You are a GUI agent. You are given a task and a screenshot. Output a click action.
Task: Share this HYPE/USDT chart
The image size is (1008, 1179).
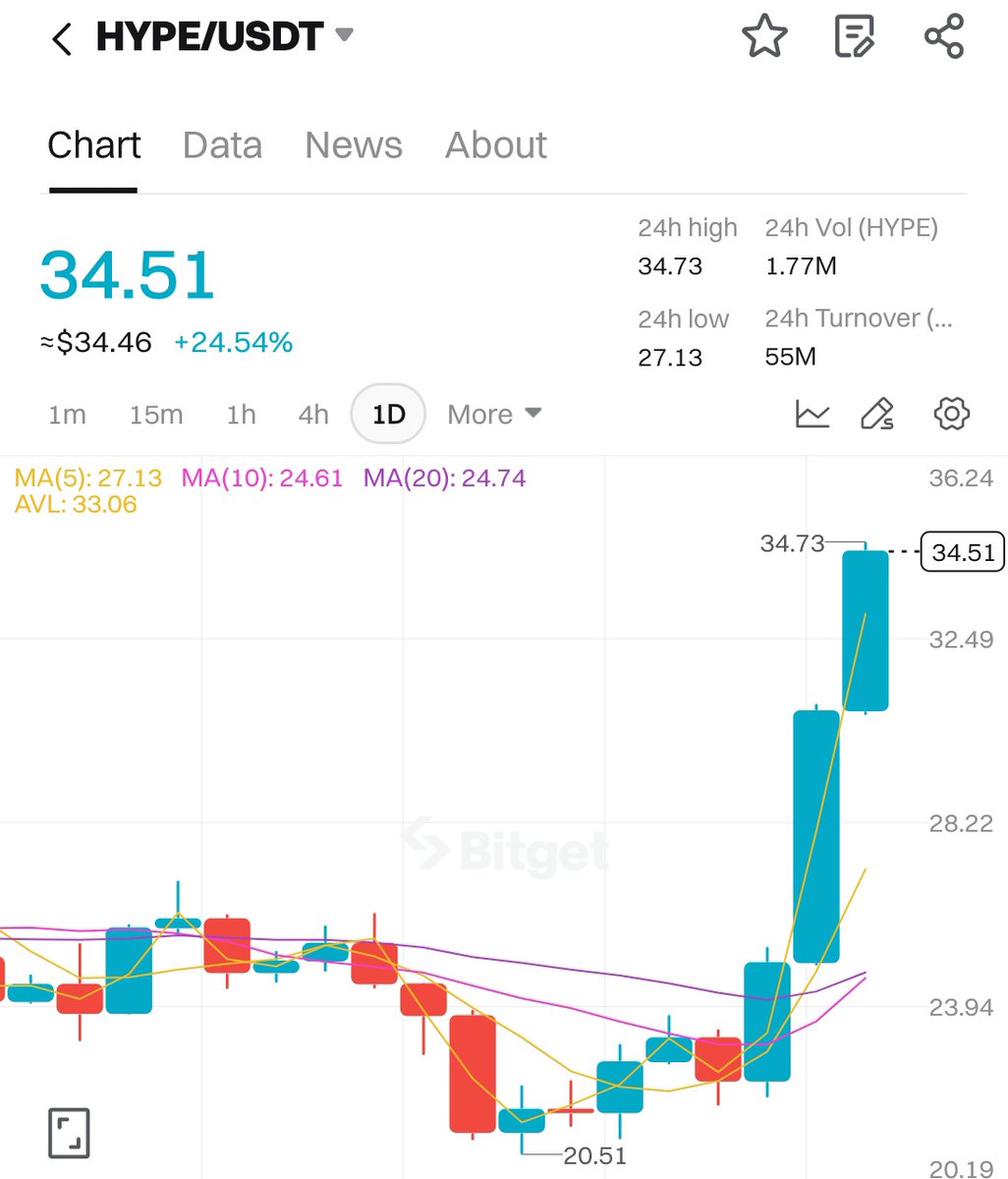(x=944, y=37)
